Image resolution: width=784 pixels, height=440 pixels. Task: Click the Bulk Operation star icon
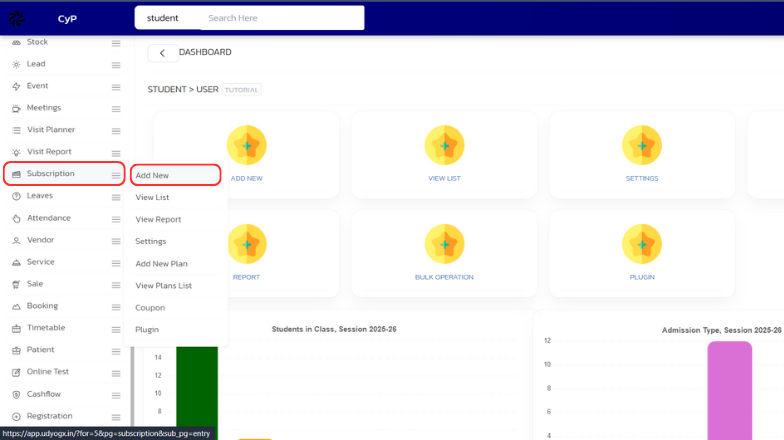[x=444, y=243]
